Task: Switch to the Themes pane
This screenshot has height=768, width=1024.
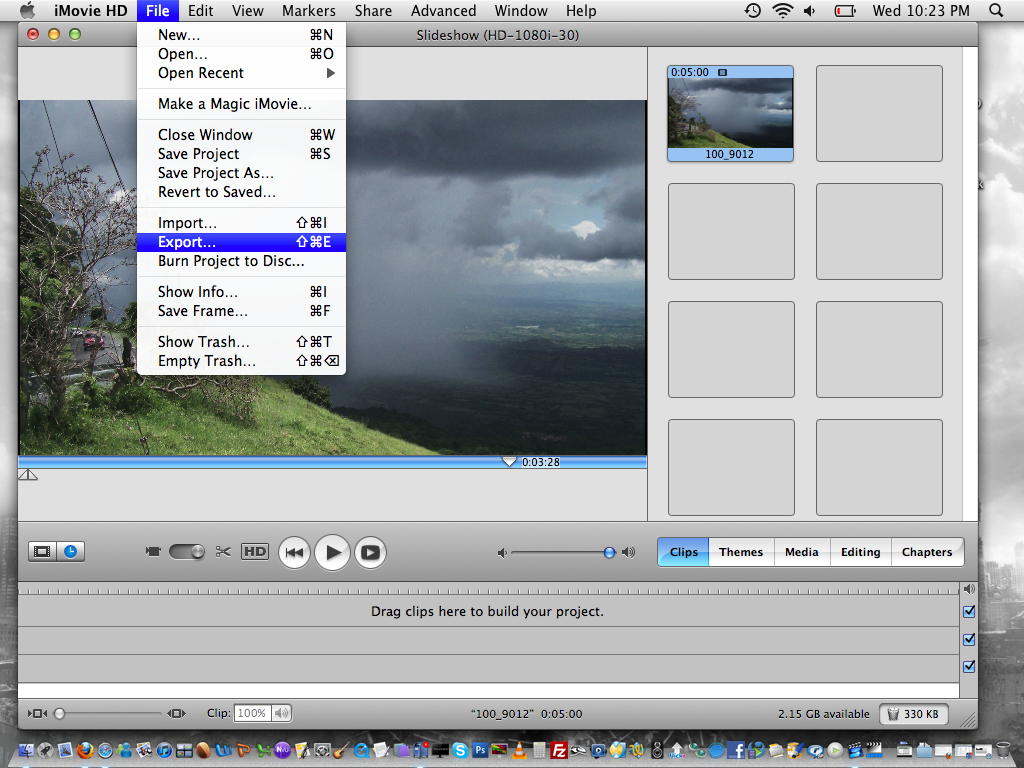Action: point(741,552)
